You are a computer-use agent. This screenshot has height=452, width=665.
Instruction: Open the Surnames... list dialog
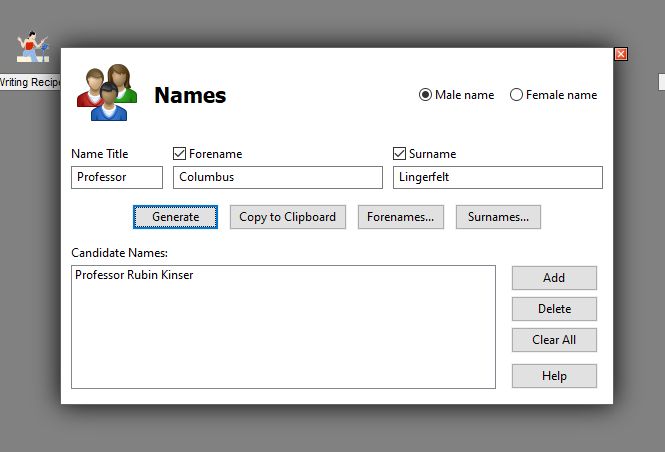(498, 217)
